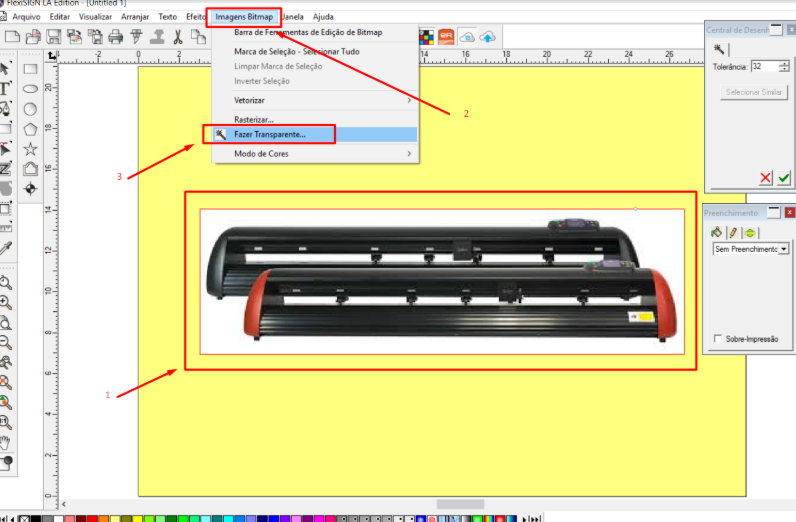Image resolution: width=796 pixels, height=522 pixels.
Task: Choose Marca de Seleção - Selecionar Tudo
Action: [x=315, y=51]
